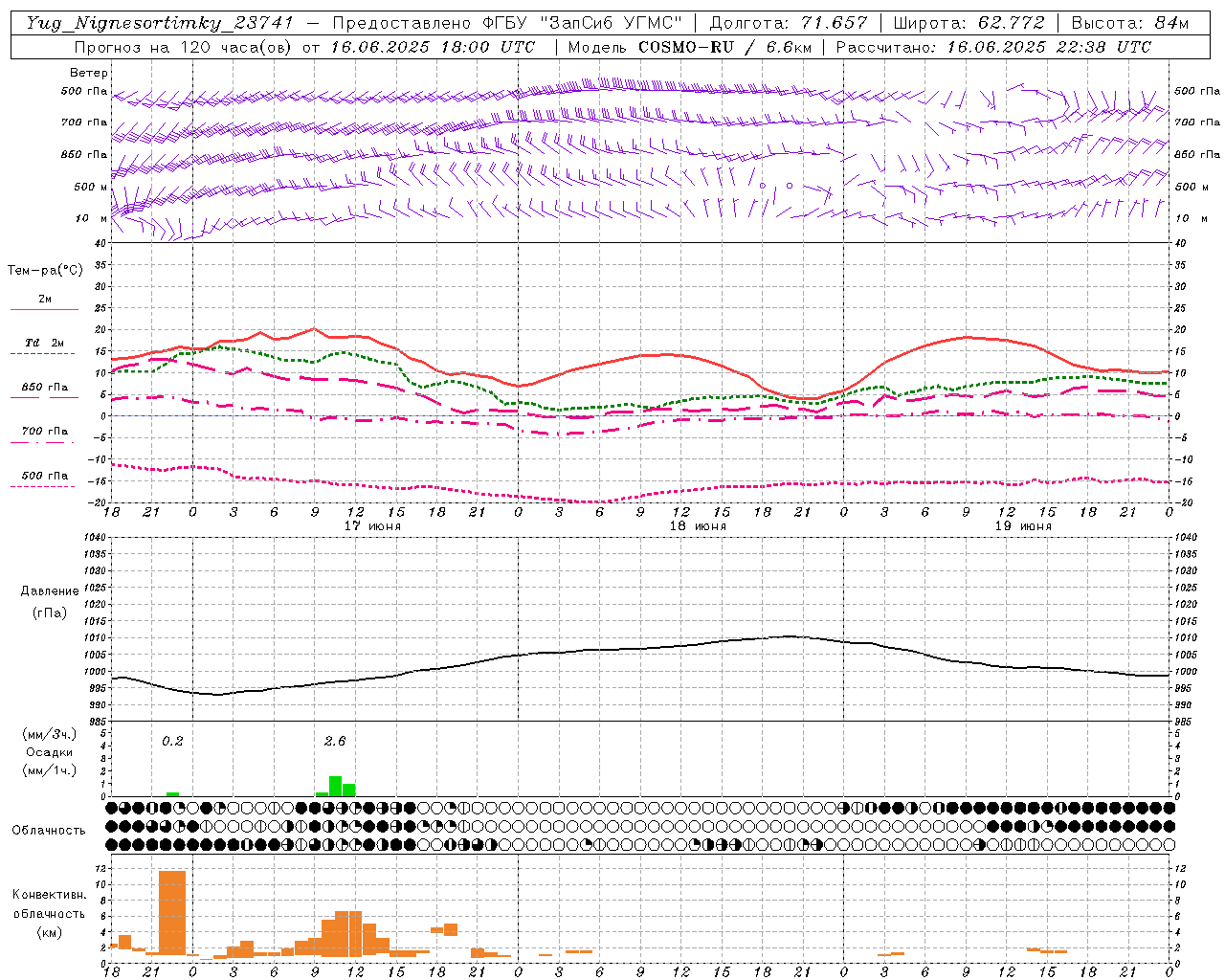Select the elevation text Высота: 84м
Screen dimensions: 1225x980
(x=1130, y=23)
